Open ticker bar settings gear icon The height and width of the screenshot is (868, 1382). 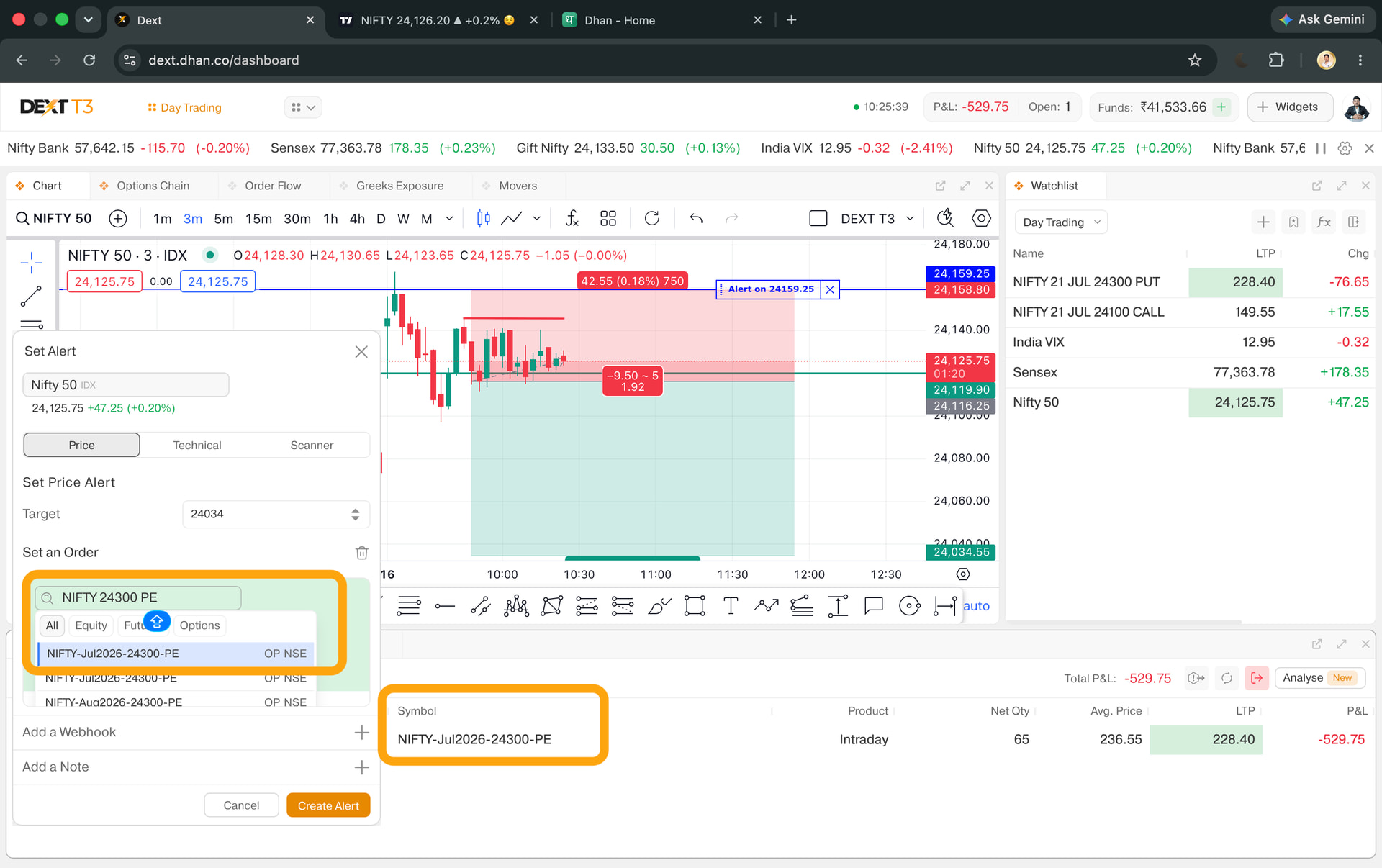[1345, 148]
